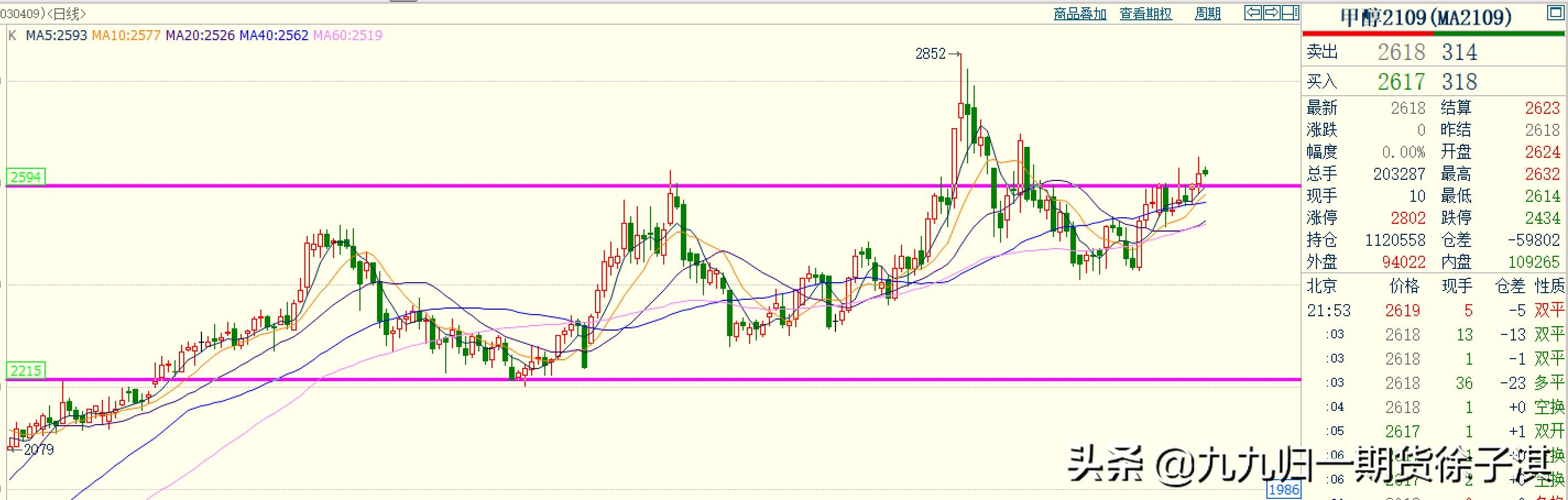Select the 结算 settlement value 2623
This screenshot has width=1568, height=500.
point(1543,108)
